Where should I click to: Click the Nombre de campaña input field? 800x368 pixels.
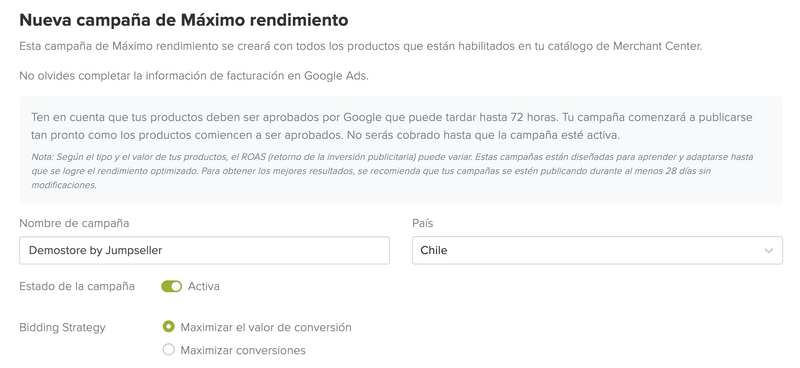click(205, 250)
